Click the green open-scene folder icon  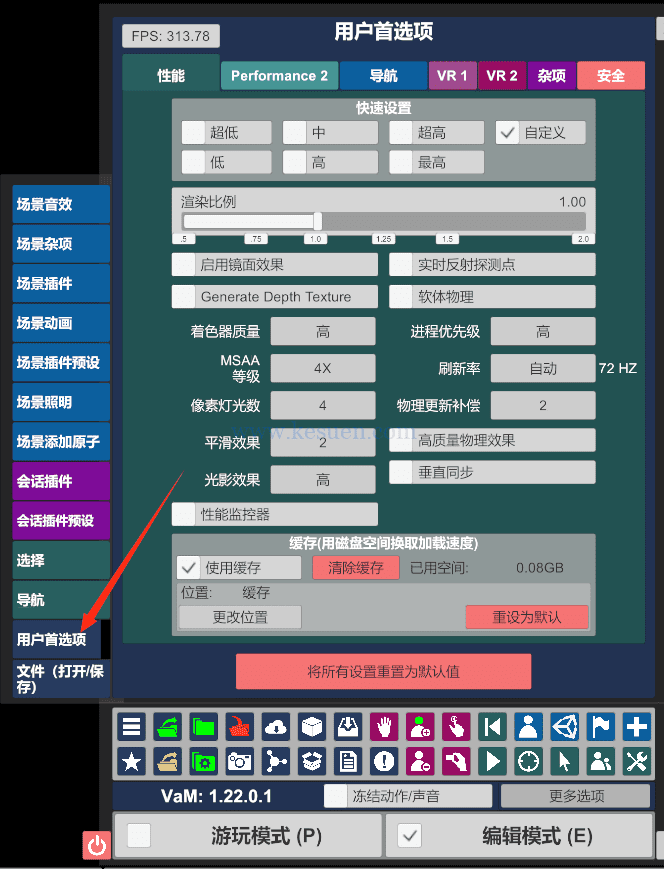167,726
